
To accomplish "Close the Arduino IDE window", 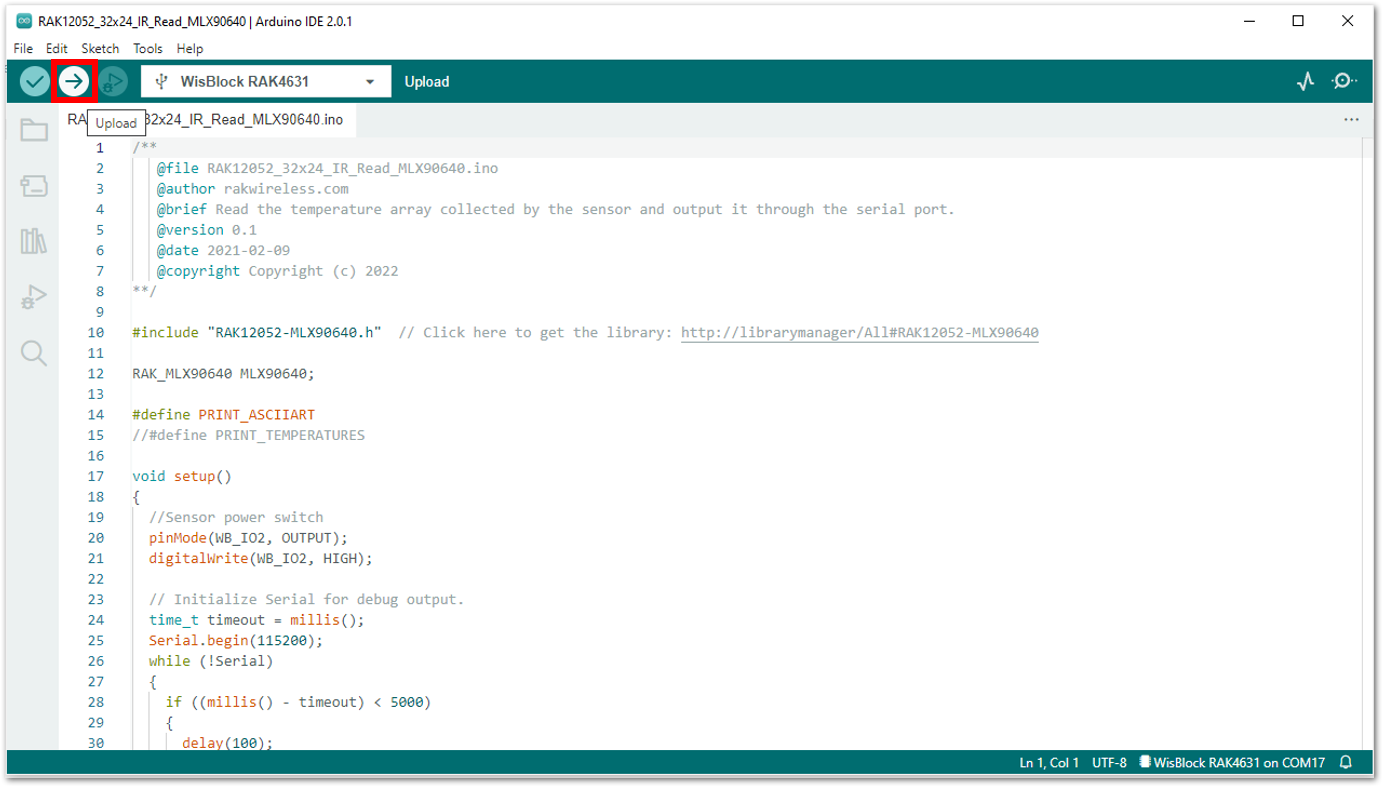I will click(x=1347, y=21).
